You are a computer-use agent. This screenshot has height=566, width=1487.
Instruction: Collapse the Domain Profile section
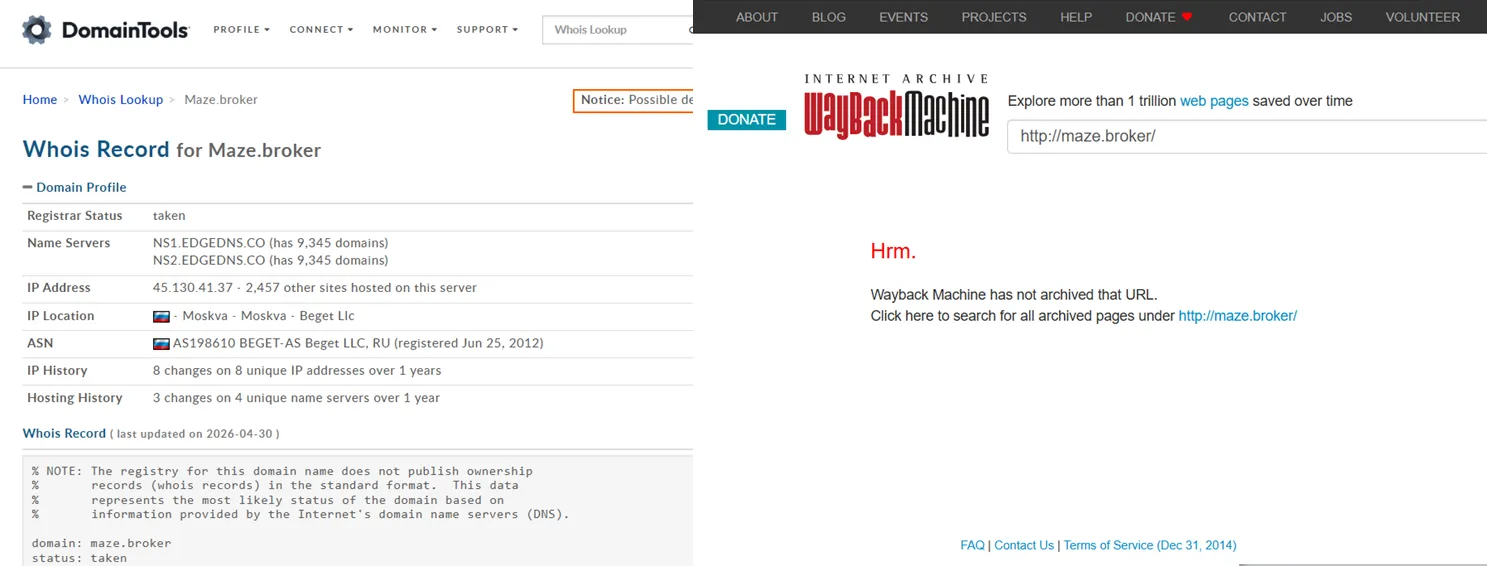click(x=75, y=187)
